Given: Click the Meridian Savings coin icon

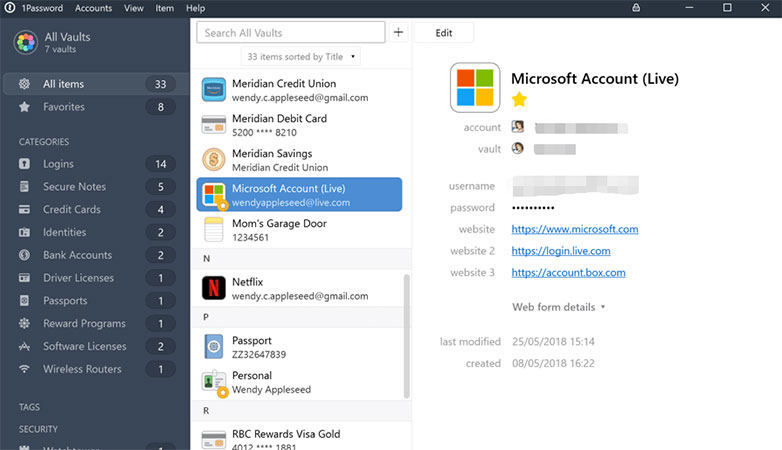Looking at the screenshot, I should click(214, 160).
